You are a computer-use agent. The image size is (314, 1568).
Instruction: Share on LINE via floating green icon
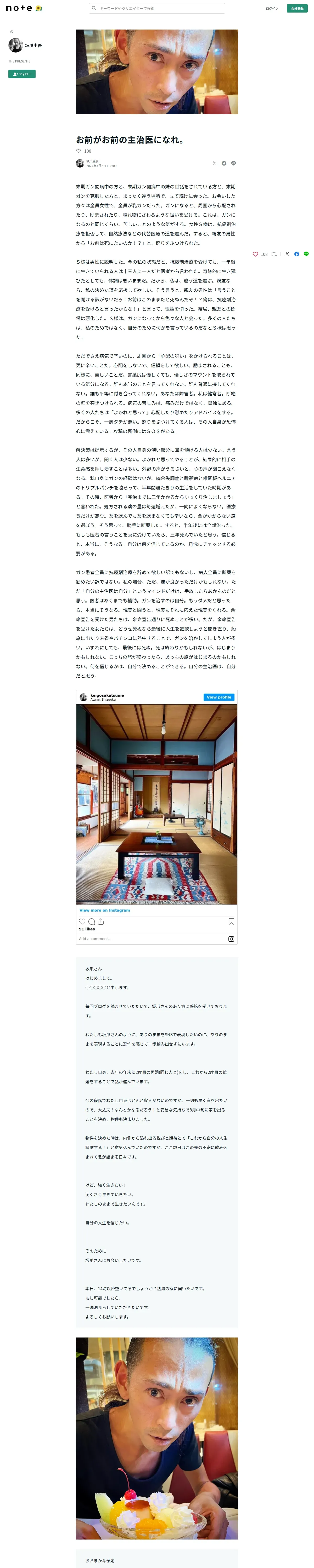(x=306, y=254)
